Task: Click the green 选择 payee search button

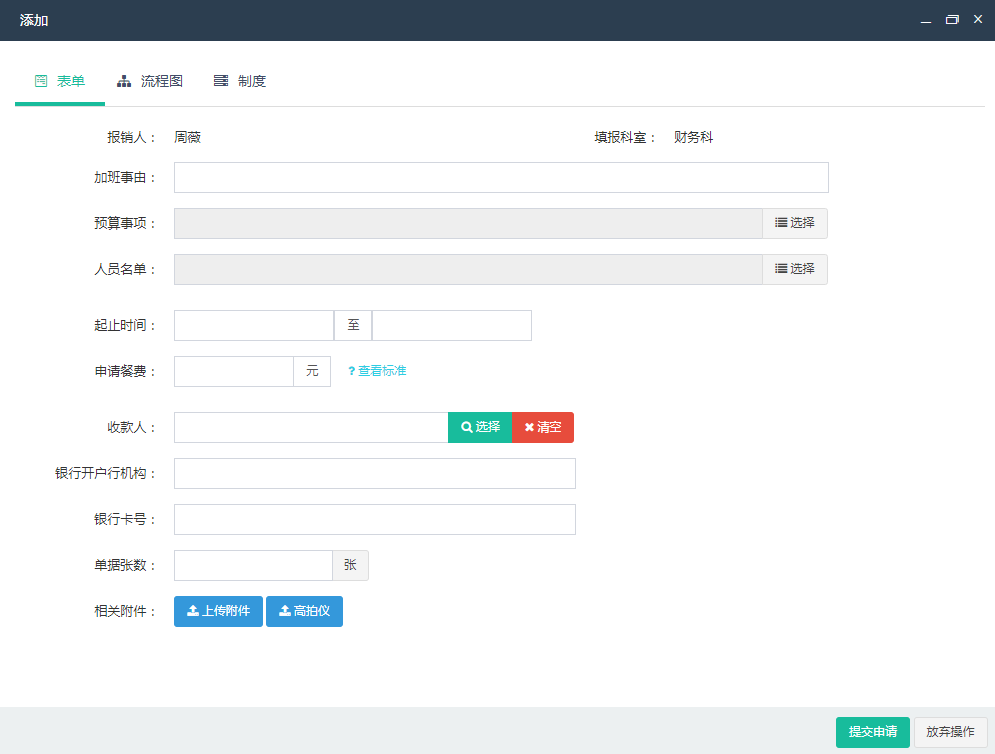Action: pos(480,427)
